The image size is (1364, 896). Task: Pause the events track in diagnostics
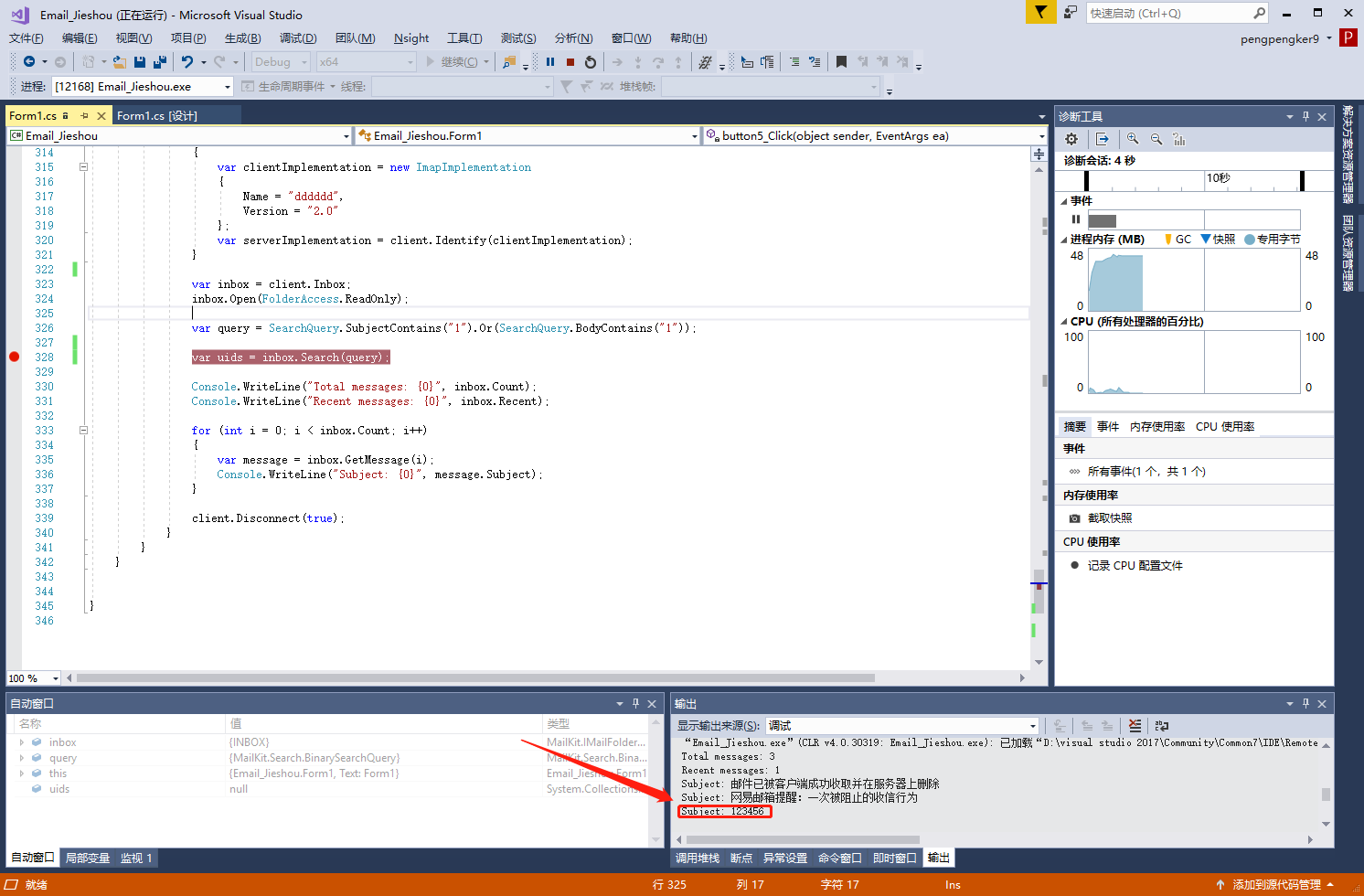pos(1076,219)
